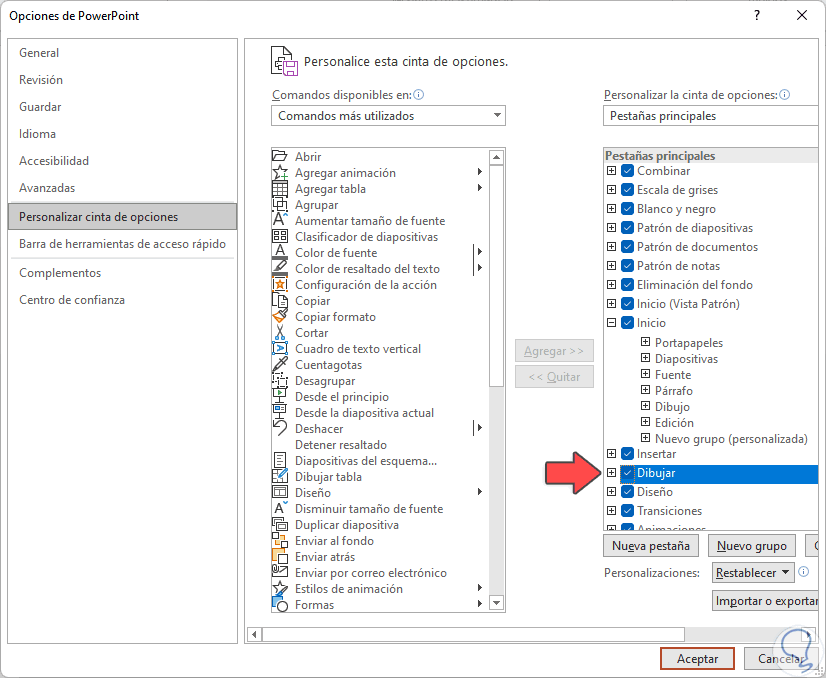Click the Cuadro de texto vertical icon
Screen dimensions: 826x678
coord(280,348)
